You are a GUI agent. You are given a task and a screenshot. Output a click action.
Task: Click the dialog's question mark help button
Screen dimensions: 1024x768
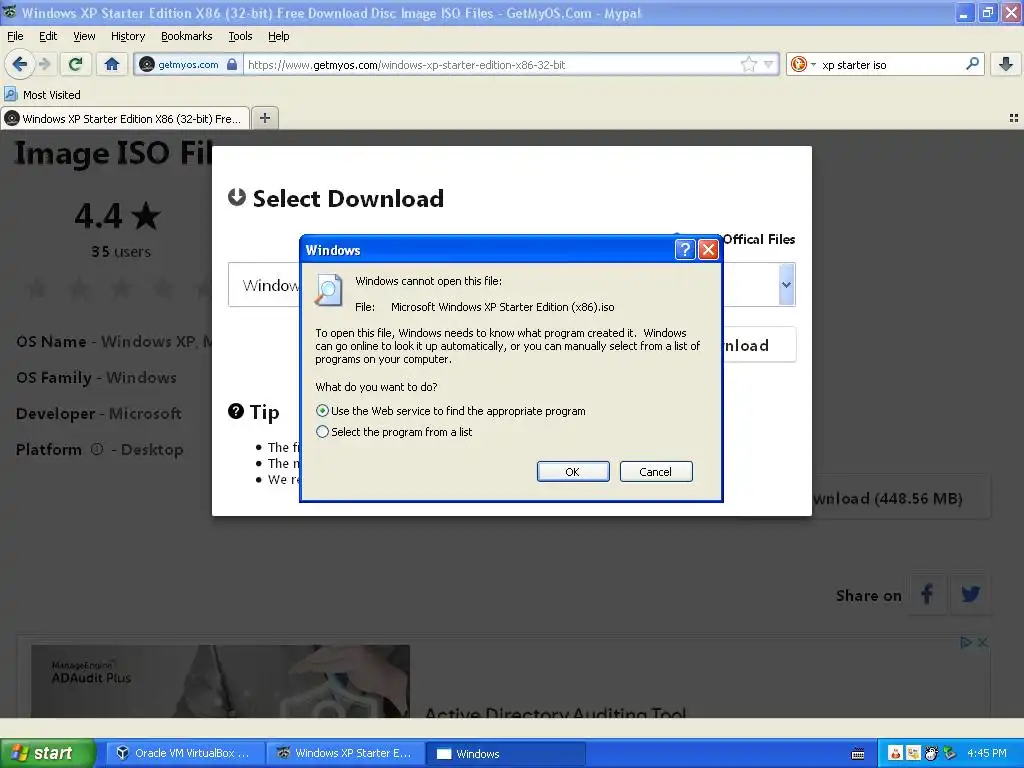tap(684, 249)
